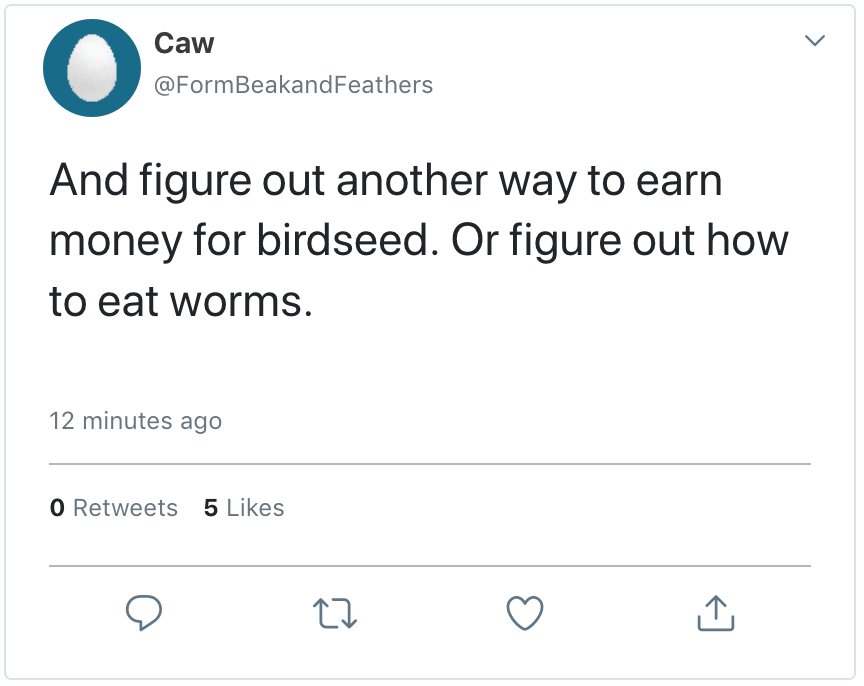Click the reply speech bubble icon
This screenshot has height=686, width=864.
pyautogui.click(x=143, y=613)
